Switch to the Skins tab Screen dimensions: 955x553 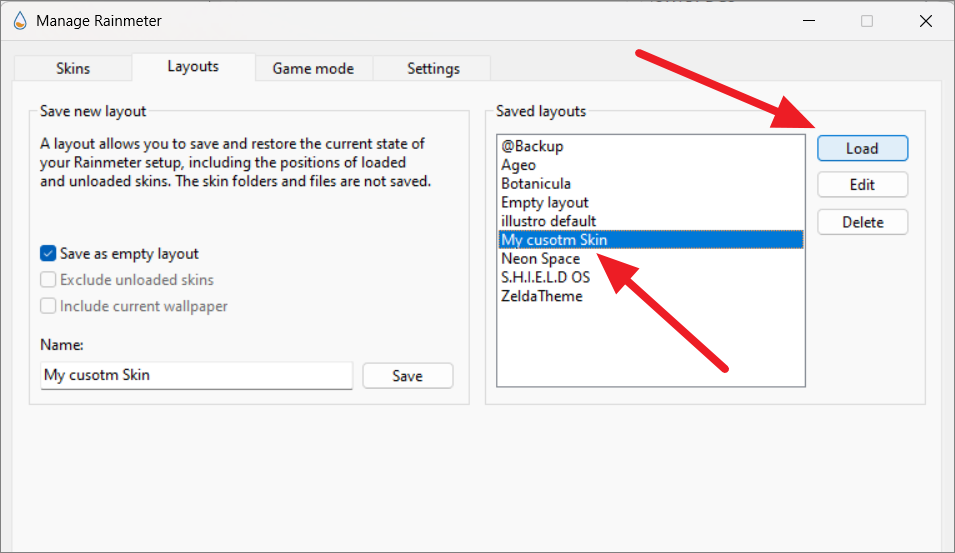[x=72, y=68]
